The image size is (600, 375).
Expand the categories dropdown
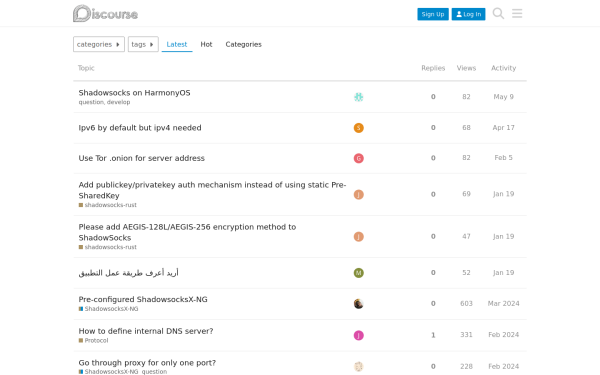[x=99, y=44]
